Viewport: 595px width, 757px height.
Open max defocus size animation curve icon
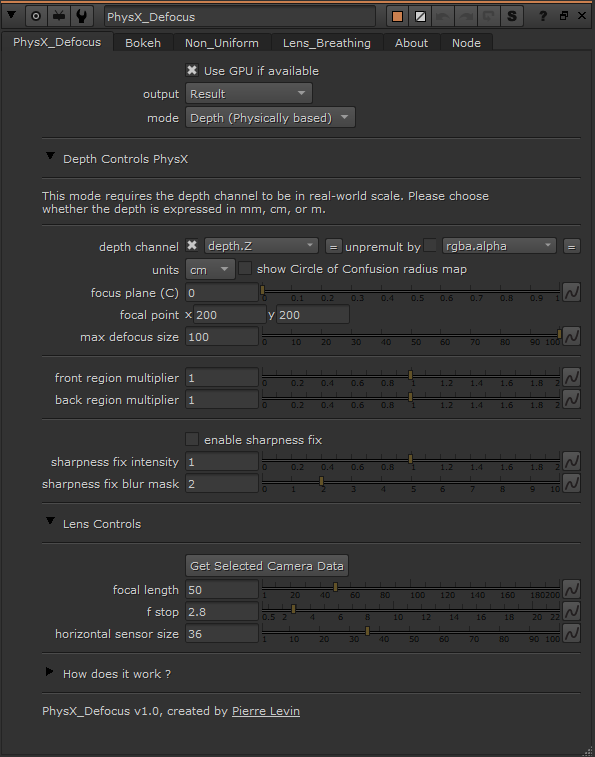click(x=571, y=336)
